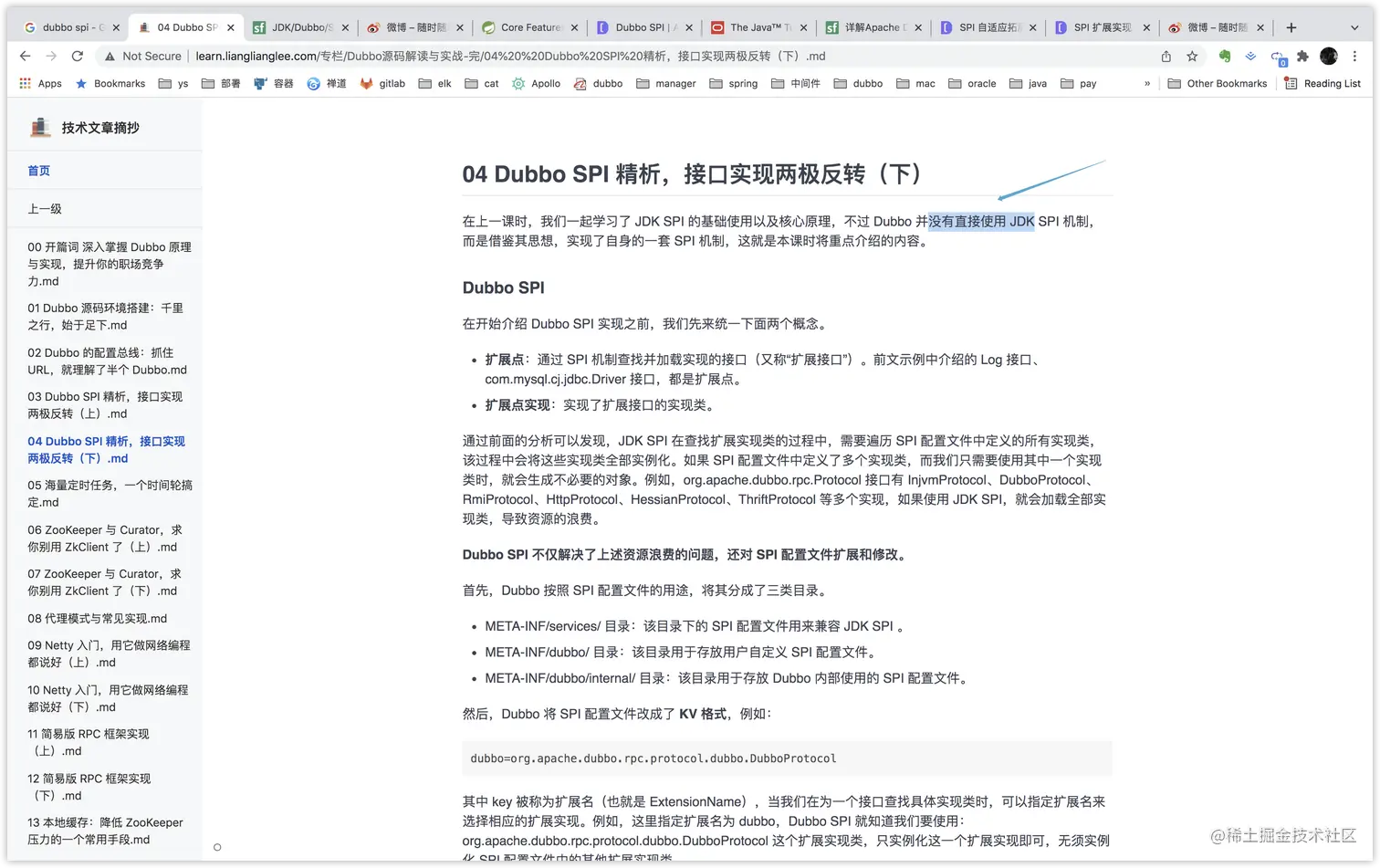Viewport: 1380px width, 868px height.
Task: Show hidden bookmarks with the » chevron
Action: pyautogui.click(x=1147, y=84)
